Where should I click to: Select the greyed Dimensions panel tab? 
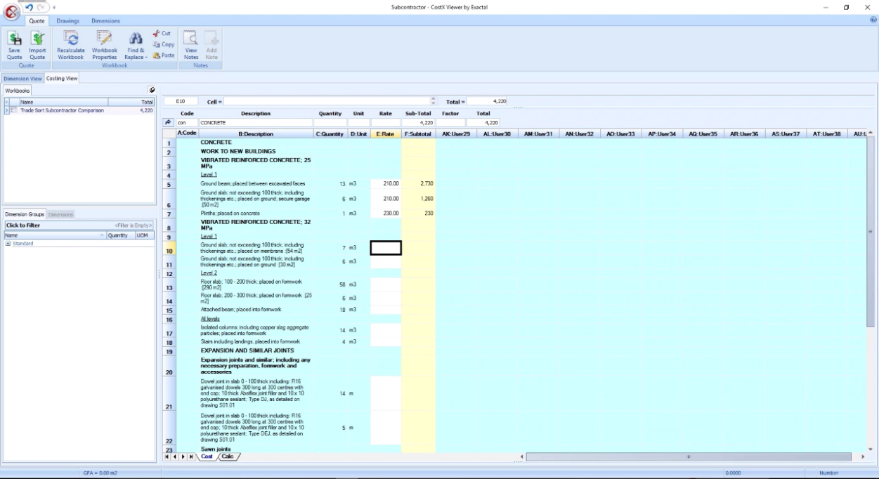click(x=61, y=214)
